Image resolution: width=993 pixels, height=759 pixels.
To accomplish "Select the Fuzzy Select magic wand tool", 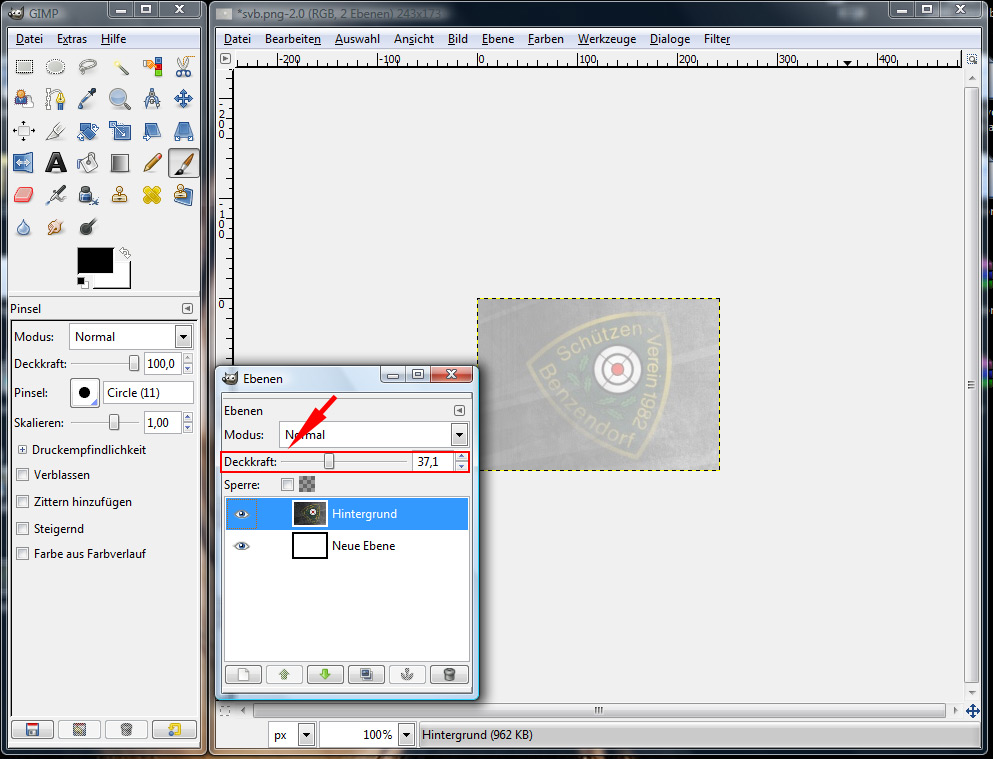I will (x=120, y=66).
